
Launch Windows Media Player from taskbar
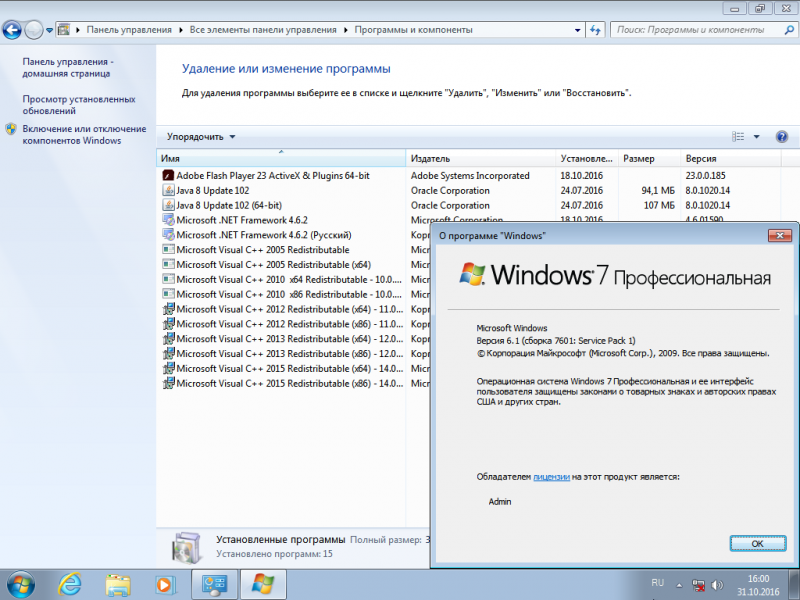pyautogui.click(x=165, y=585)
